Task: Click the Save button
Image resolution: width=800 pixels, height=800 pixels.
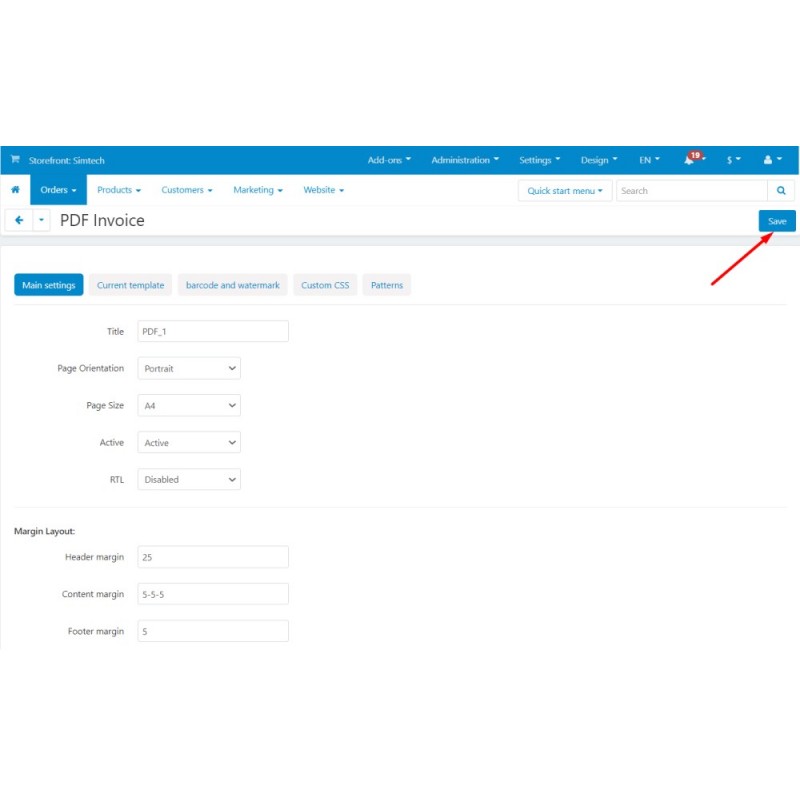Action: [777, 221]
